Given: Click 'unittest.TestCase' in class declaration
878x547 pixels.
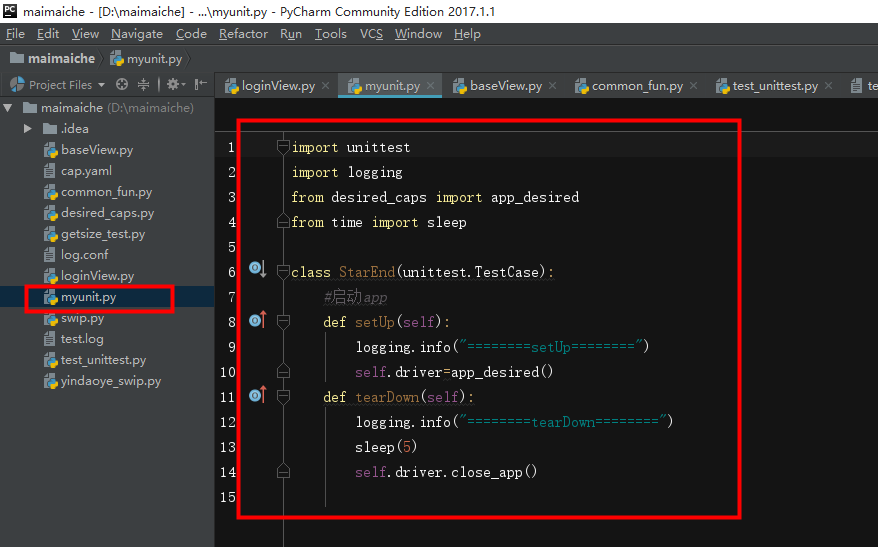Looking at the screenshot, I should (470, 272).
